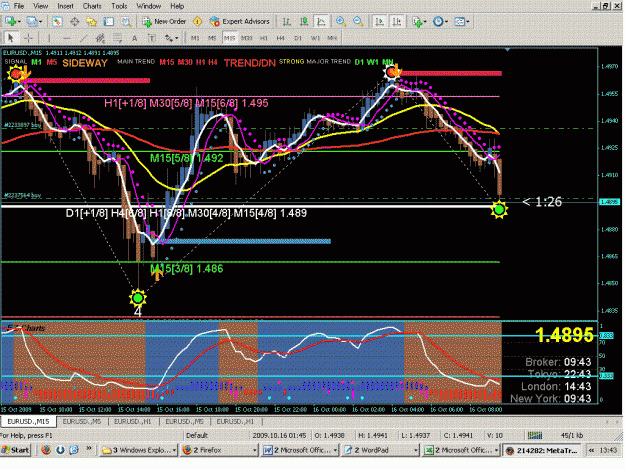
Task: Switch chart to bar chart mode
Action: pos(286,22)
